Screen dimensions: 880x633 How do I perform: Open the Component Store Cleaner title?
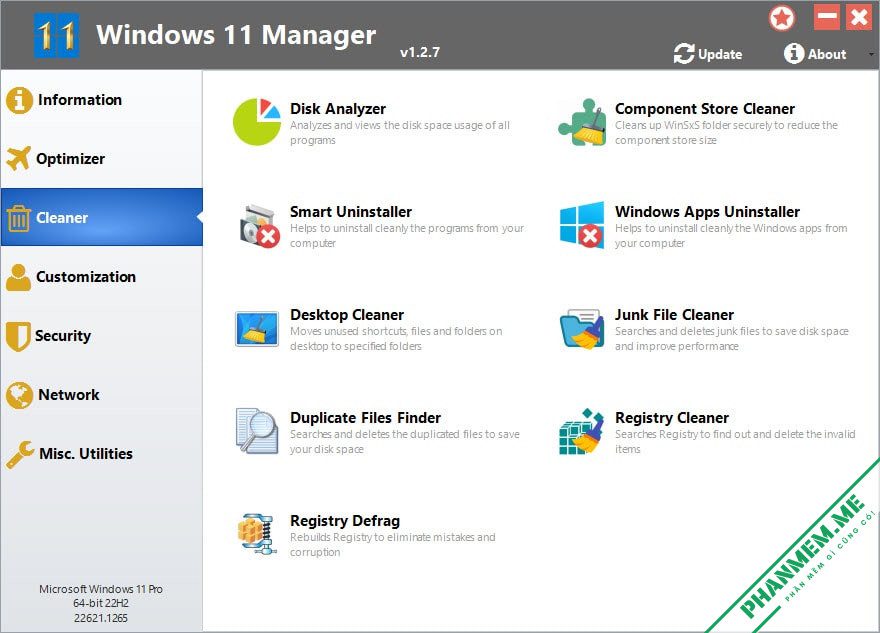[x=705, y=108]
